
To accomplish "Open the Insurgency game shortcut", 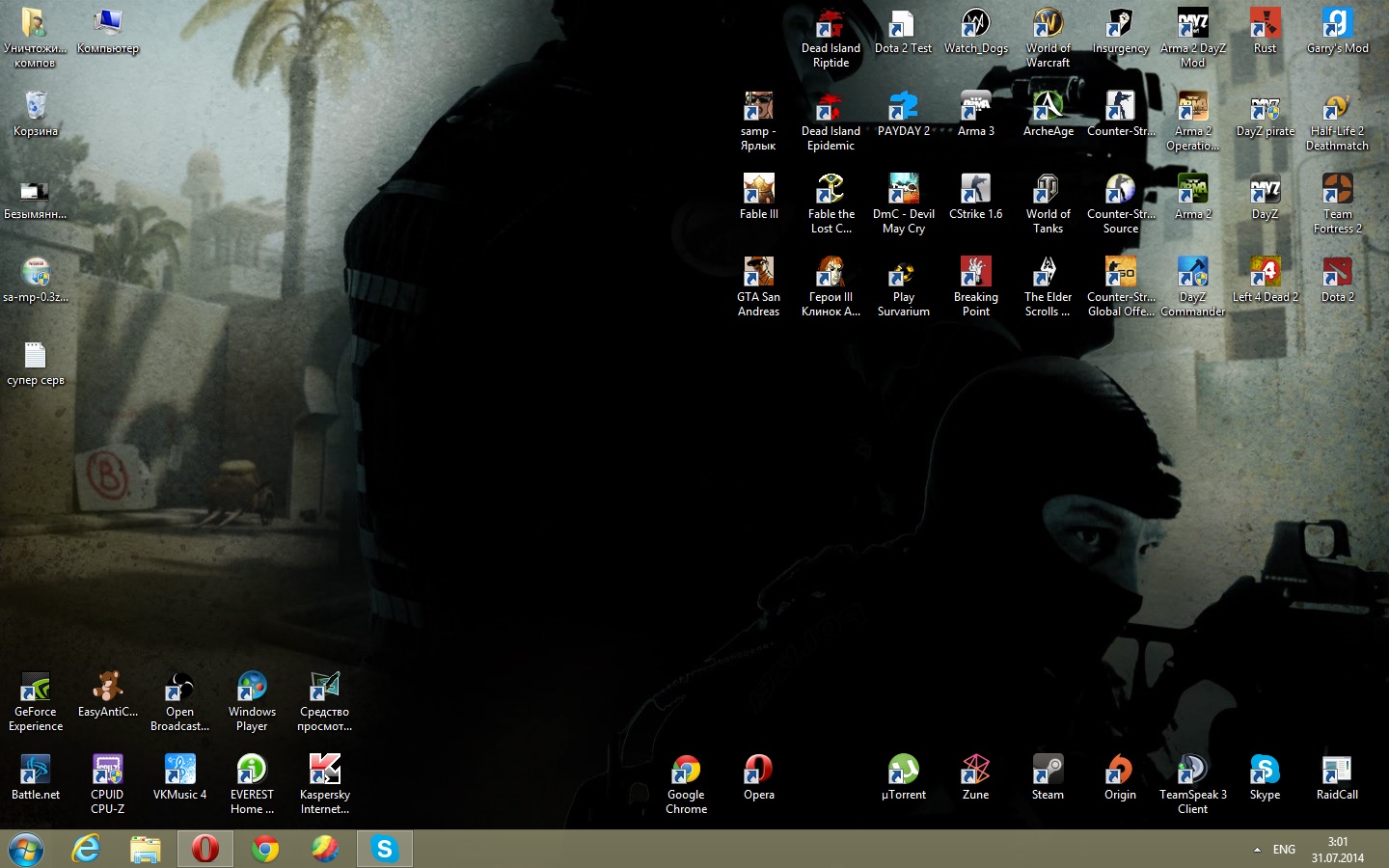I will (x=1120, y=32).
